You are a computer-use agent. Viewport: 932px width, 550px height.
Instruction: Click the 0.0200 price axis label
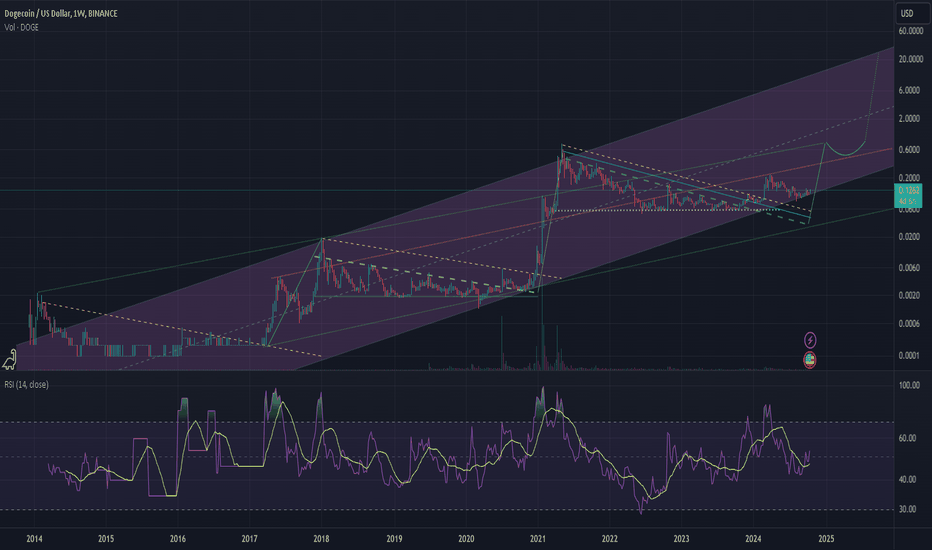911,237
